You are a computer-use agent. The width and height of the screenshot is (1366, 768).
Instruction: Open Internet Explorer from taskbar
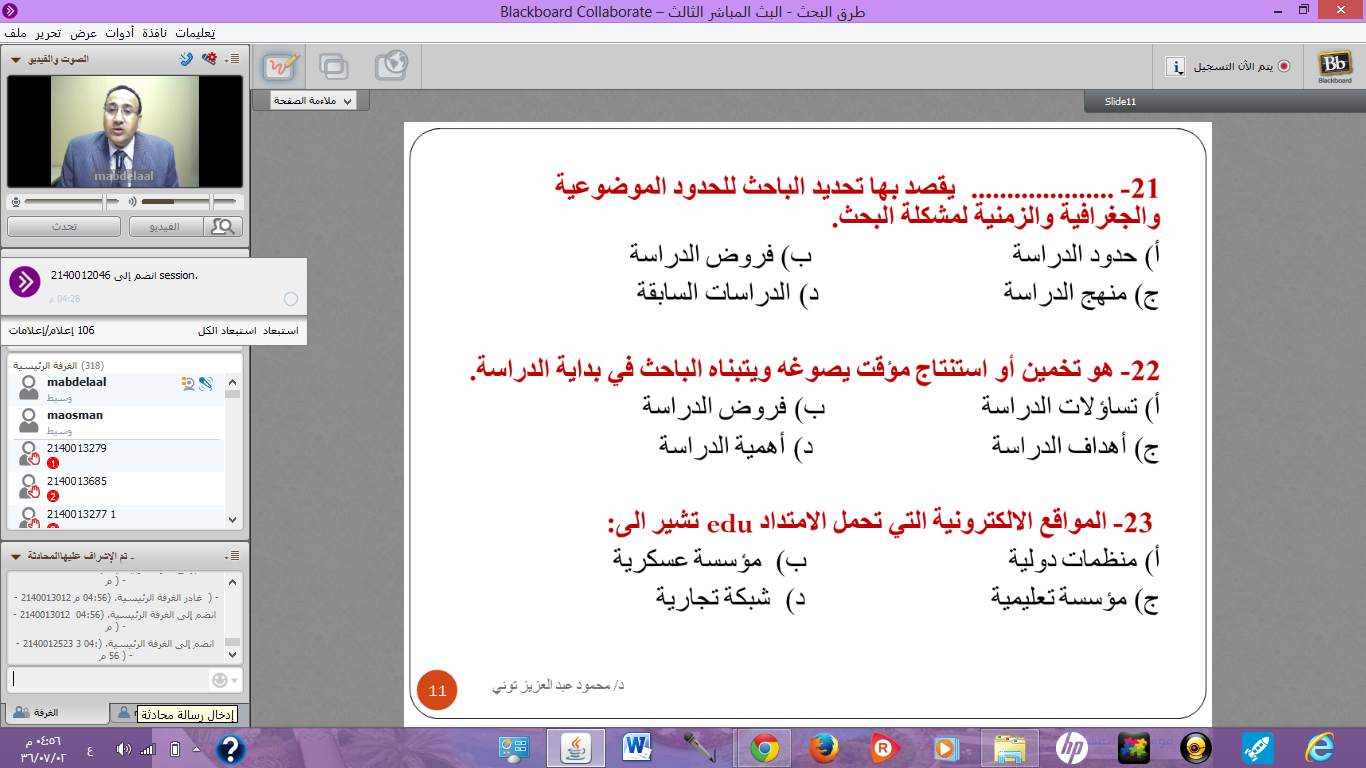point(1321,748)
